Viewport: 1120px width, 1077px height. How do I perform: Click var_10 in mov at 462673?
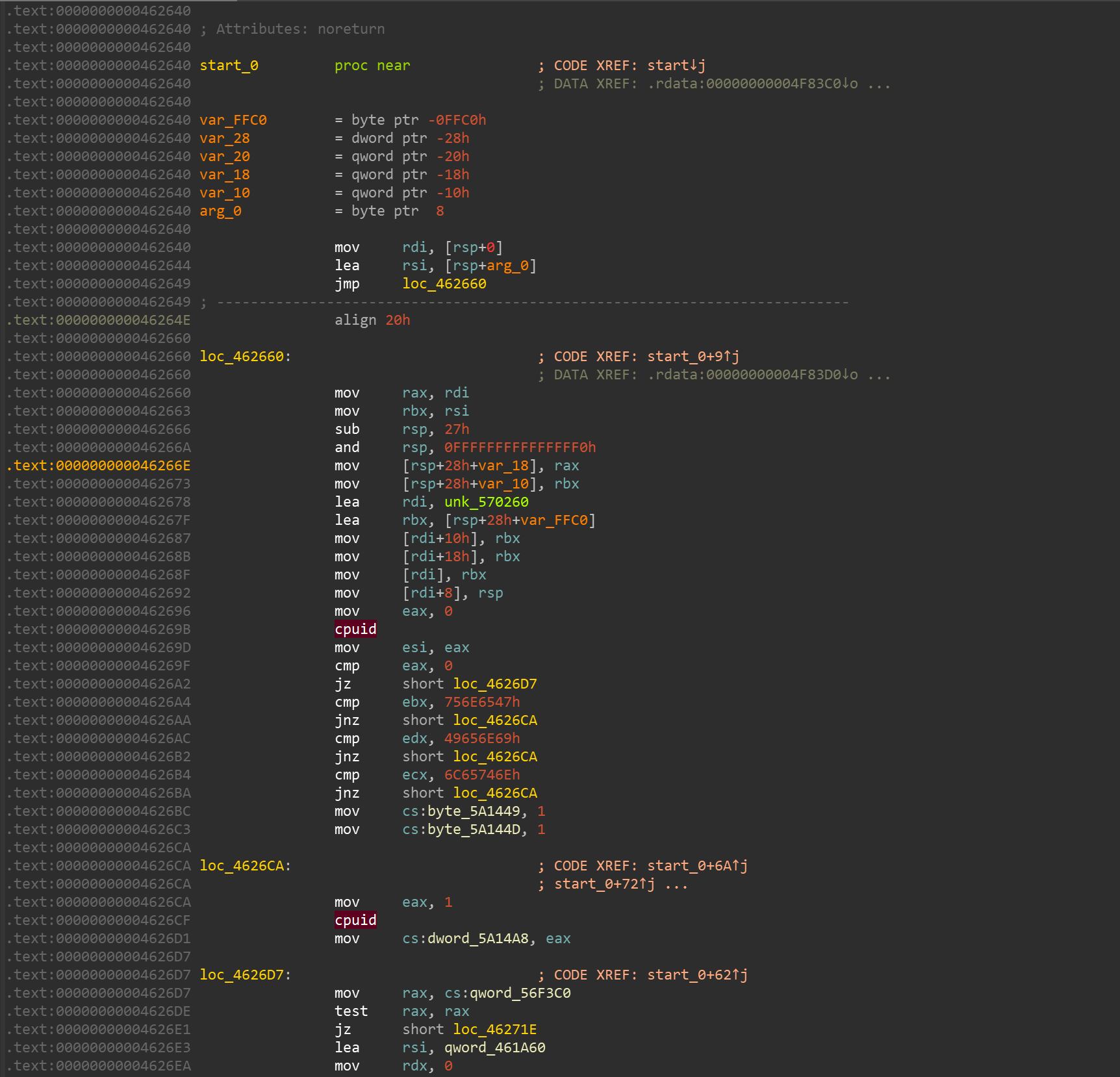point(503,484)
